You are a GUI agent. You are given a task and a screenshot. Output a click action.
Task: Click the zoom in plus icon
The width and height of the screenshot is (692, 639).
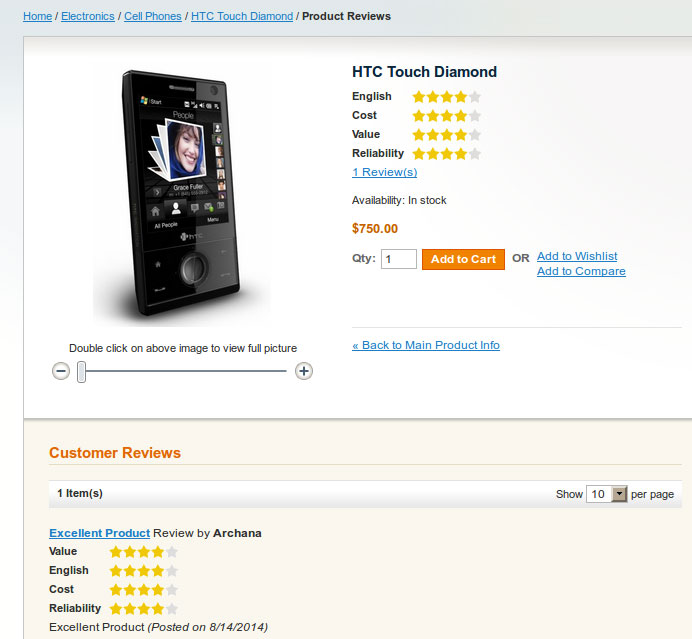(x=304, y=371)
